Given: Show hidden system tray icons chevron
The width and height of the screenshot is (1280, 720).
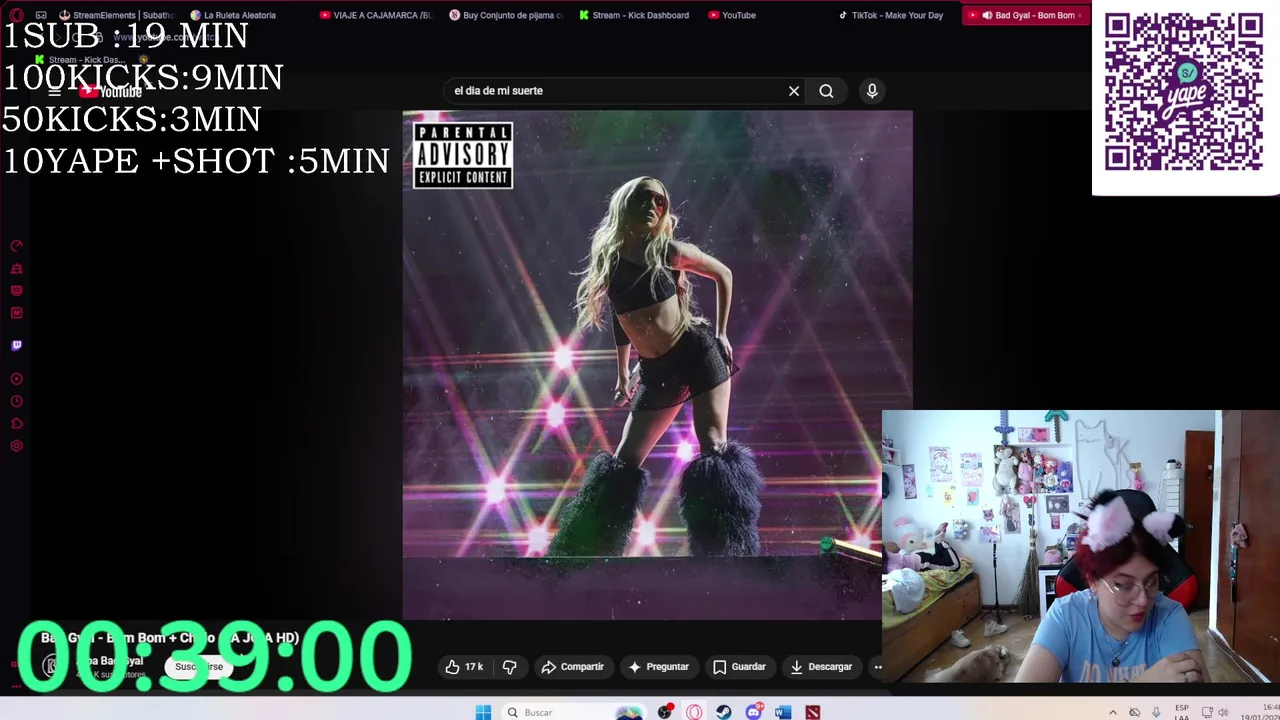Looking at the screenshot, I should coord(1113,712).
